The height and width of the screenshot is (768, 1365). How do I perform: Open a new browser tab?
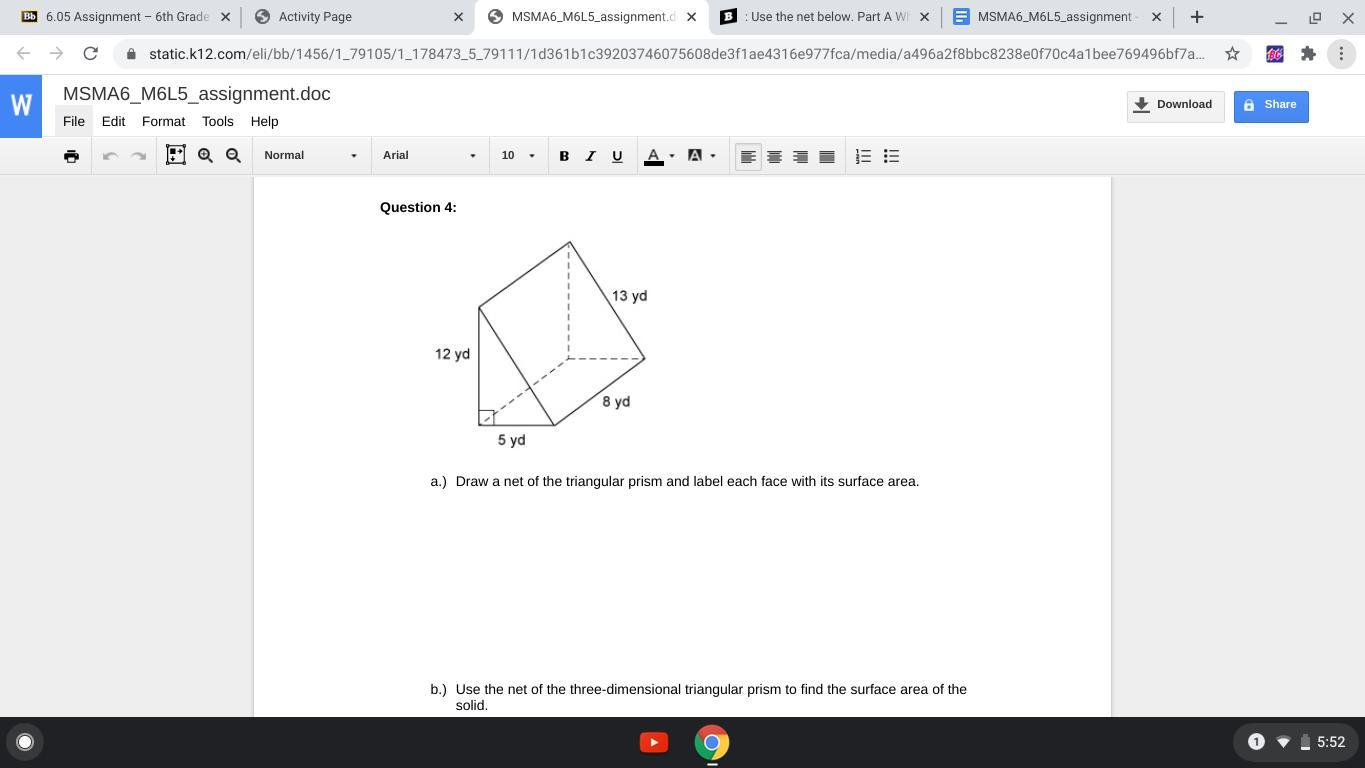pos(1196,17)
